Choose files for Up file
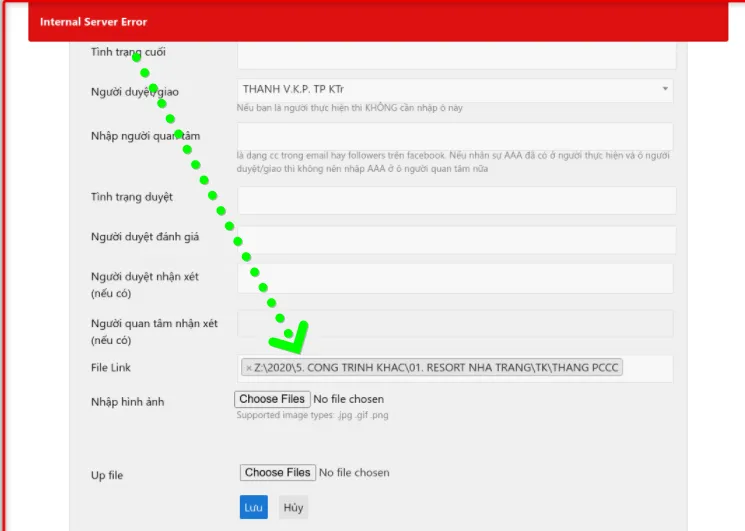This screenshot has height=531, width=745. pyautogui.click(x=277, y=473)
